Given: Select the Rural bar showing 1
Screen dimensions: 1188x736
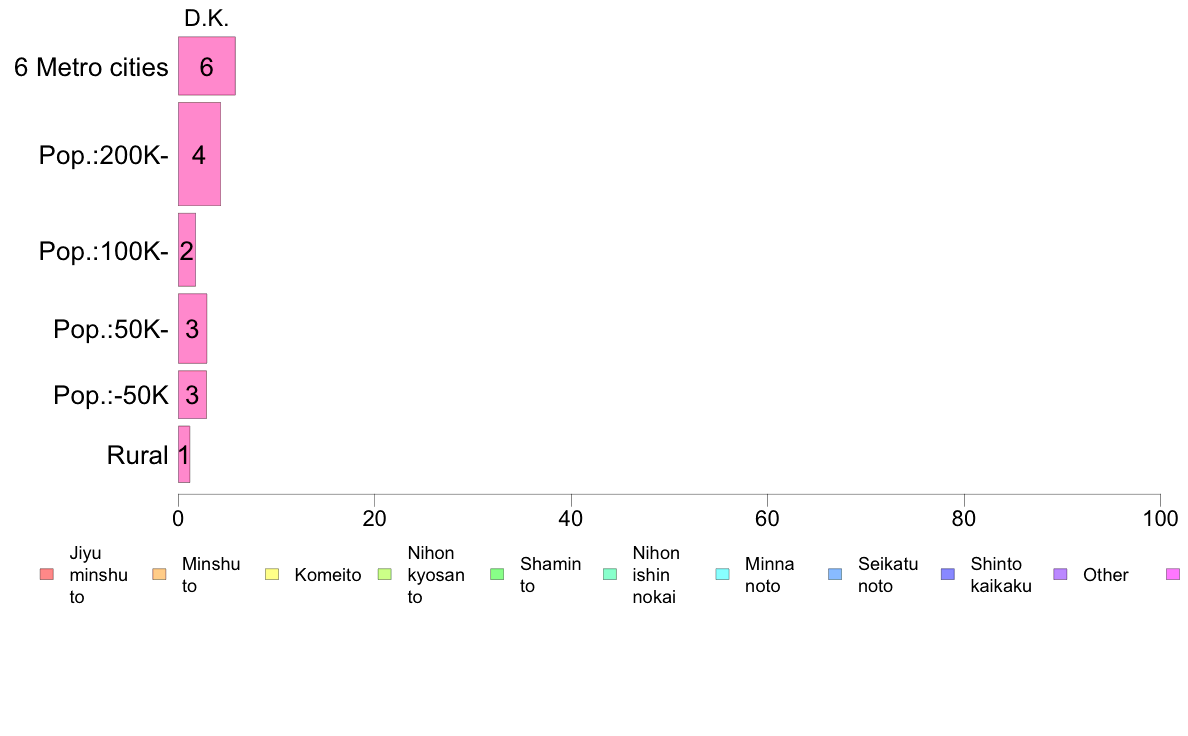Looking at the screenshot, I should click(184, 454).
